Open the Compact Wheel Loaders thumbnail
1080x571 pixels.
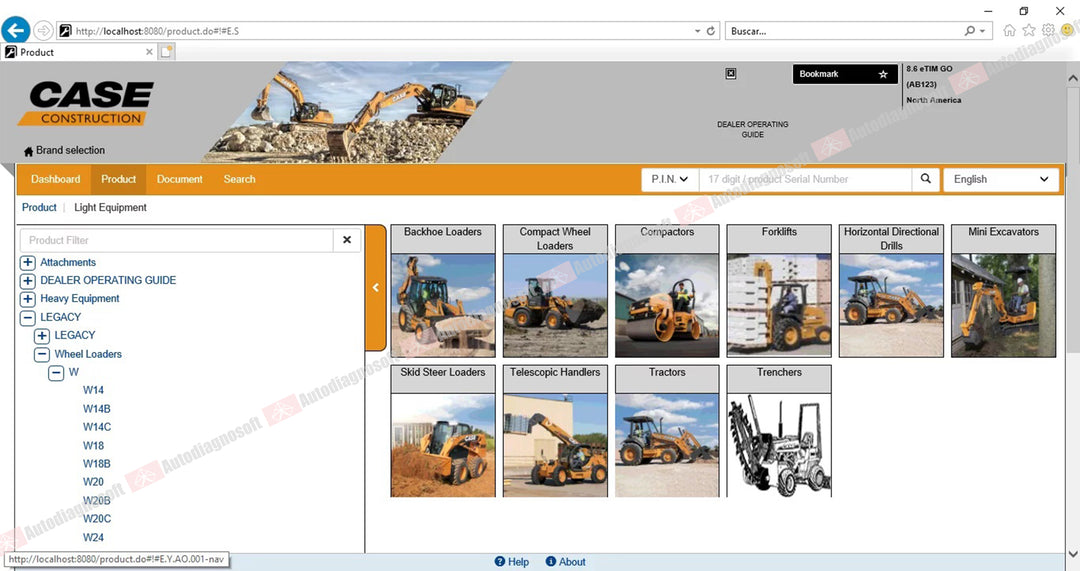click(x=555, y=291)
